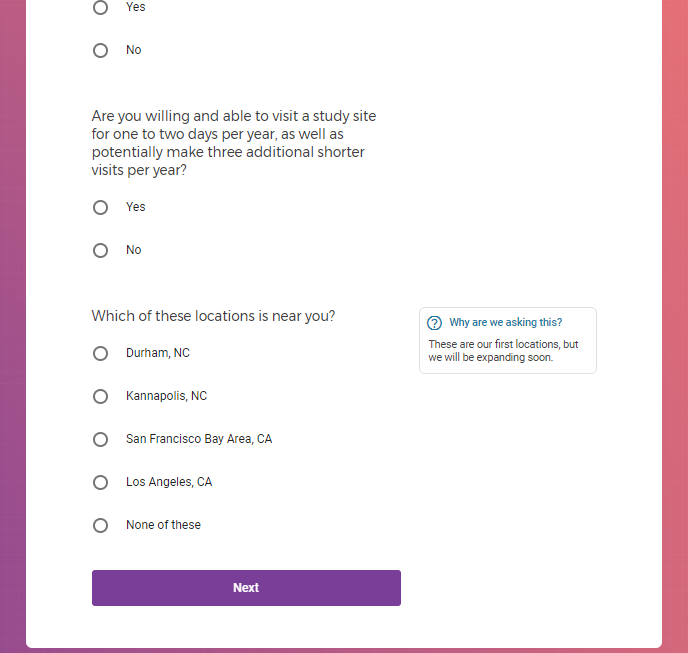Click the question mark help icon
Viewport: 688px width, 653px height.
tap(434, 323)
